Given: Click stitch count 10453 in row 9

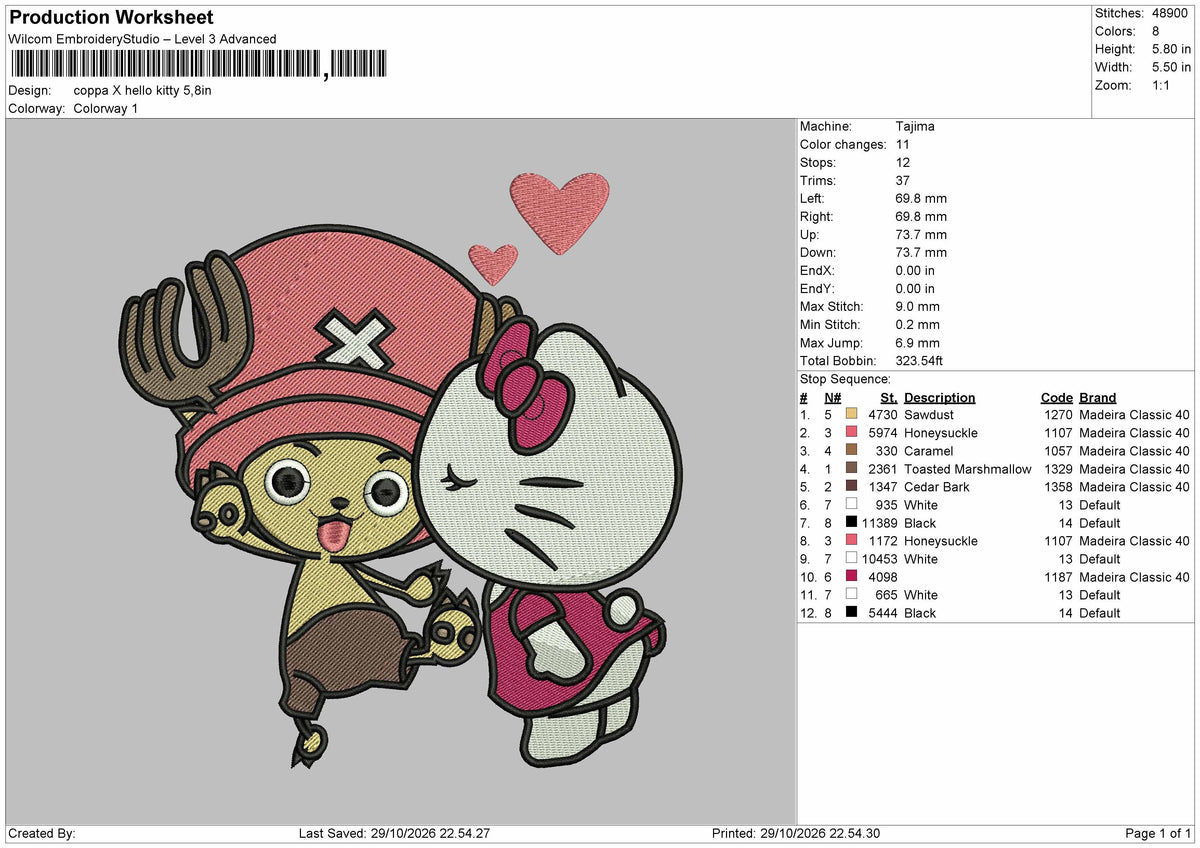Looking at the screenshot, I should (879, 558).
